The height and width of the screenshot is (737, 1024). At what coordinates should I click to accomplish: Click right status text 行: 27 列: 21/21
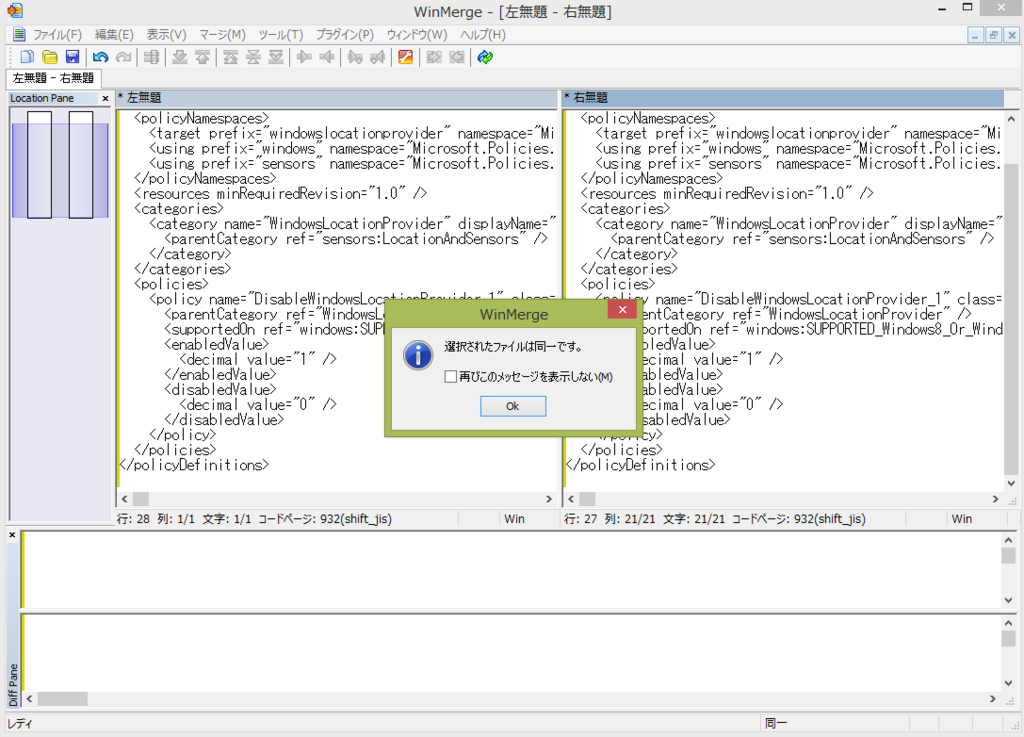(610, 519)
